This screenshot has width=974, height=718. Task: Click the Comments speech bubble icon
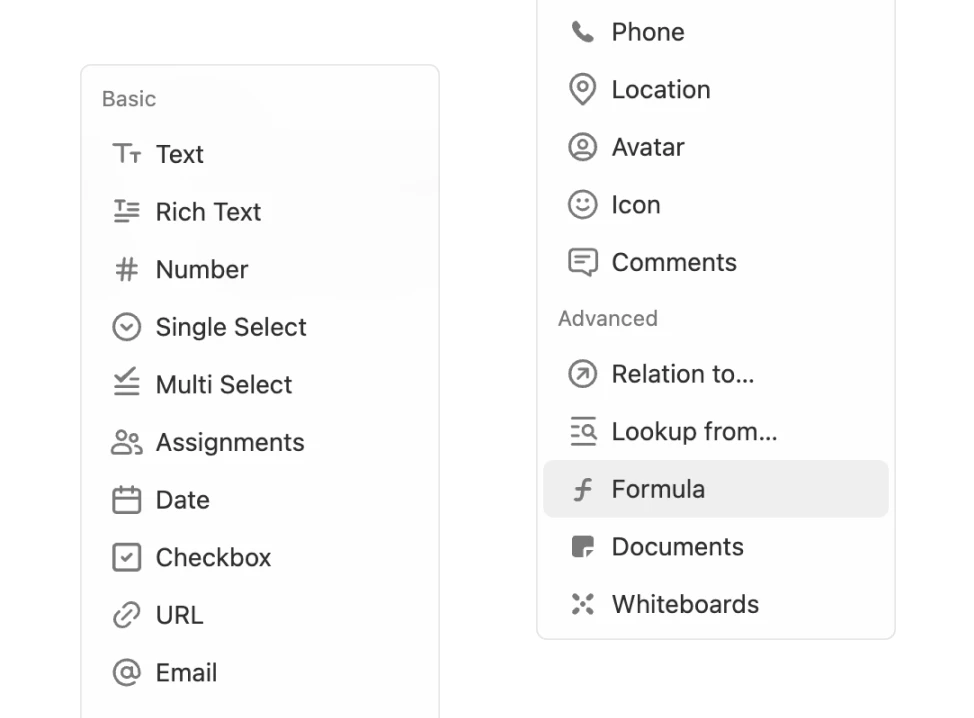583,262
